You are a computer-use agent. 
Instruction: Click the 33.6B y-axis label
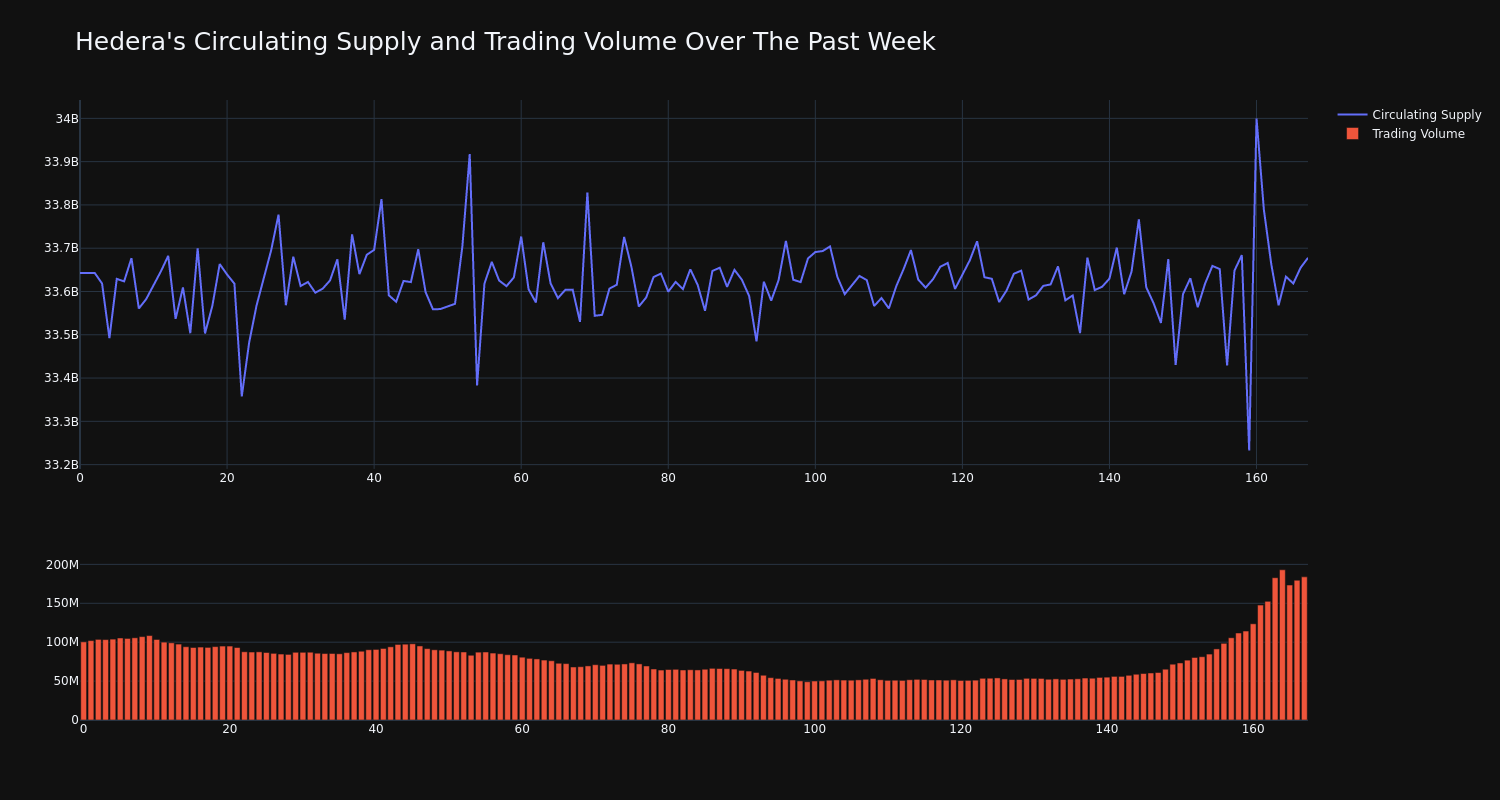[x=61, y=292]
